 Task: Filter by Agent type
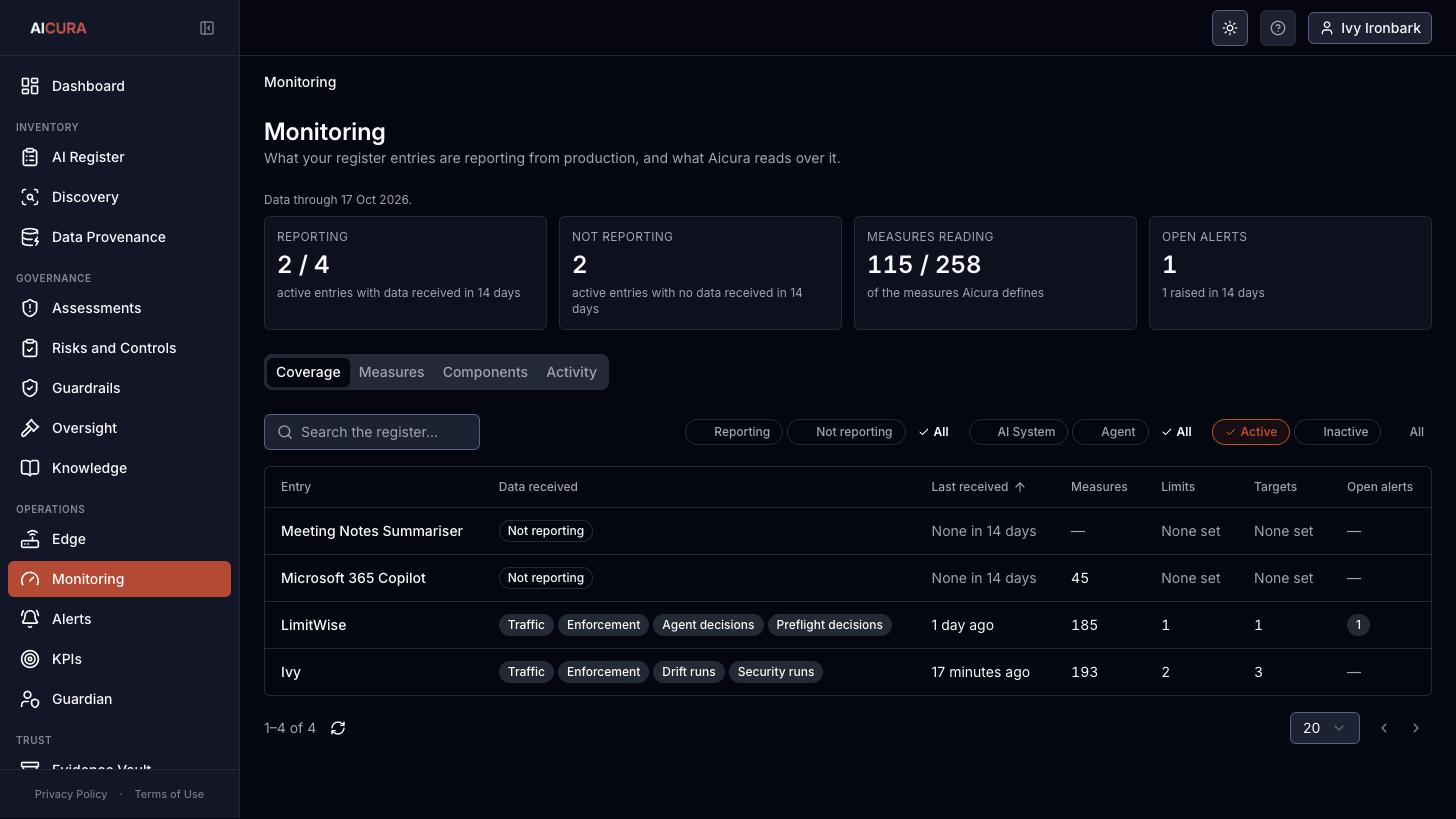1110,432
